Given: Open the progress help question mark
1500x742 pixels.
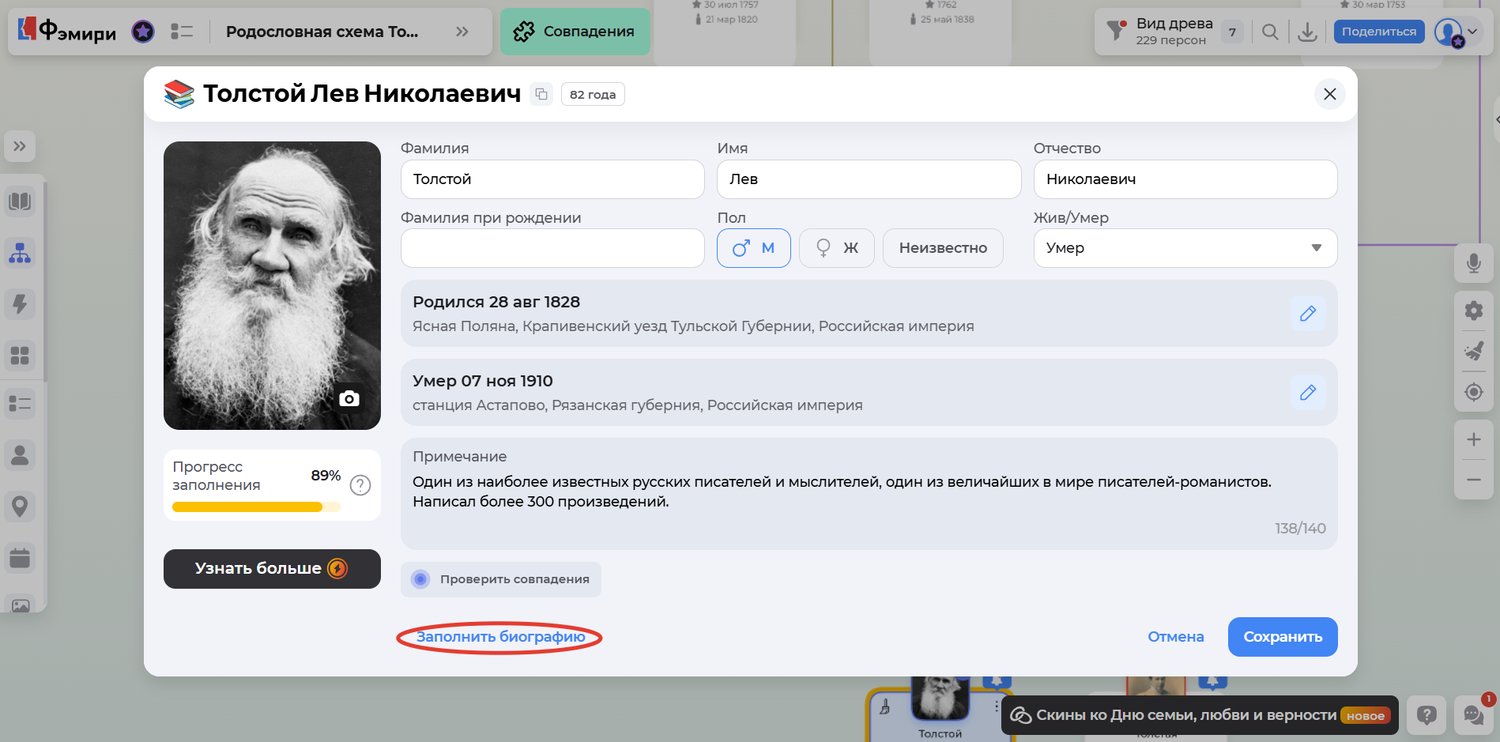Looking at the screenshot, I should (x=360, y=485).
